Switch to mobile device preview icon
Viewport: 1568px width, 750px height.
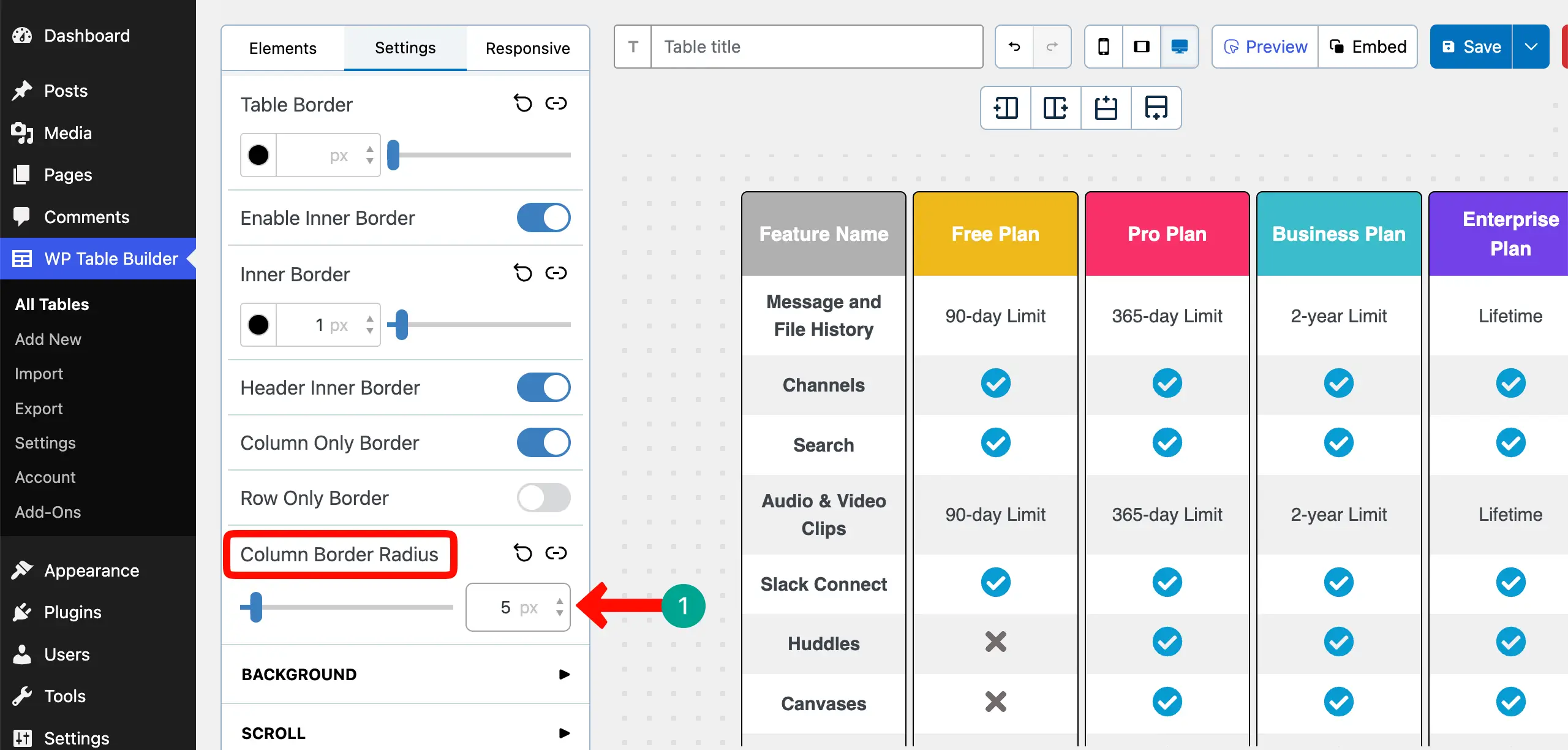pos(1104,47)
